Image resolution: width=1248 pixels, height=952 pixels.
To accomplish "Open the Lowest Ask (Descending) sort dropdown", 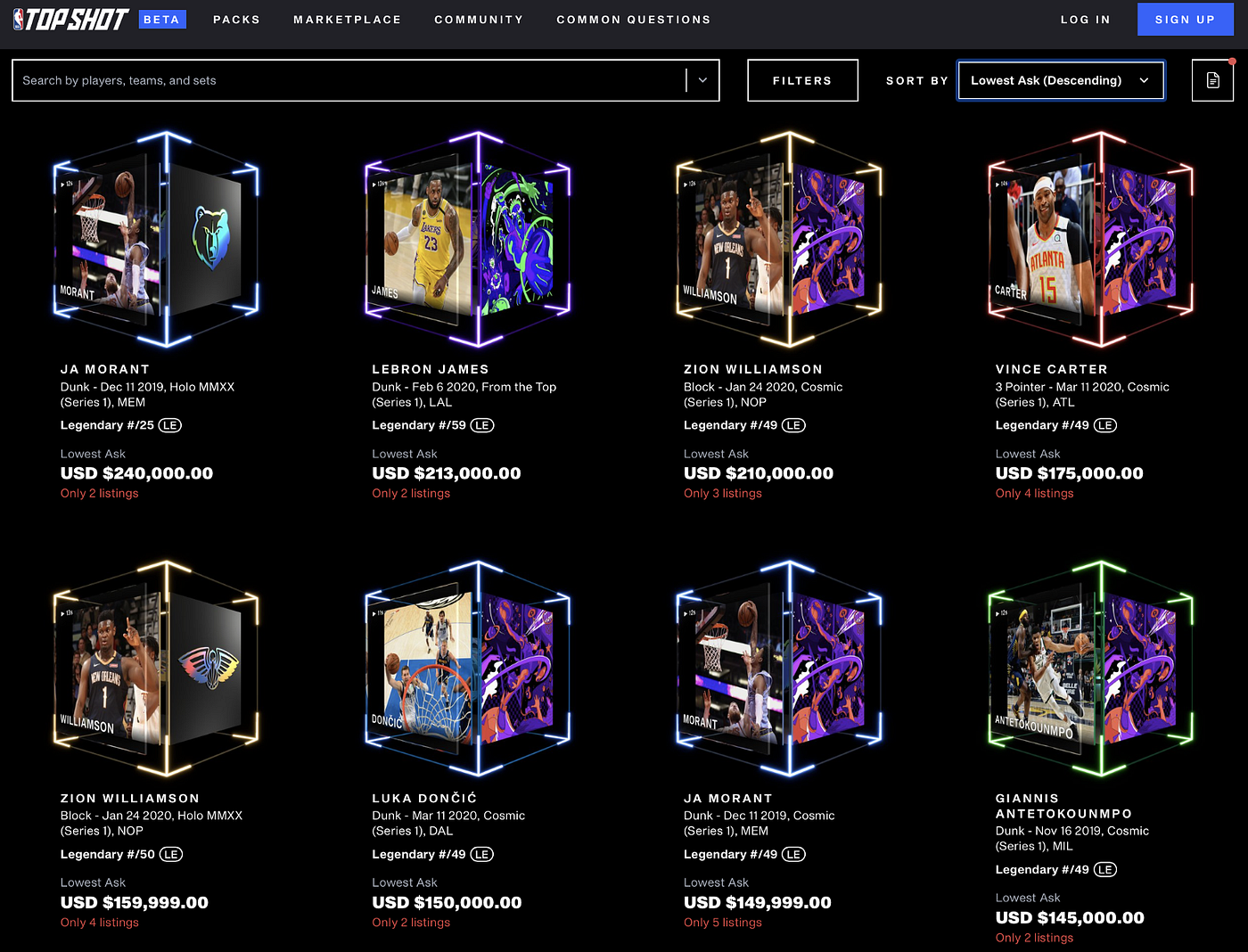I will 1061,80.
